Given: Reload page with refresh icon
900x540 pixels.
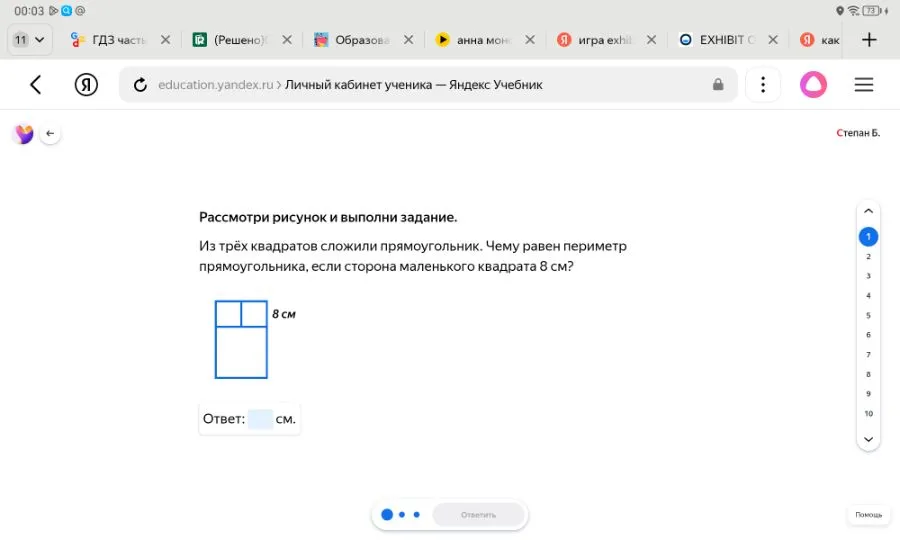Looking at the screenshot, I should click(x=140, y=85).
